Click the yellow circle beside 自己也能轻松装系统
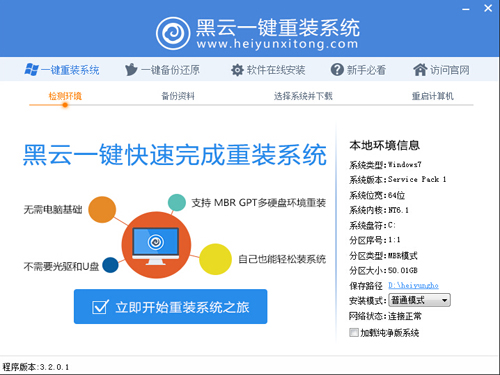The width and height of the screenshot is (500, 375). [215, 259]
